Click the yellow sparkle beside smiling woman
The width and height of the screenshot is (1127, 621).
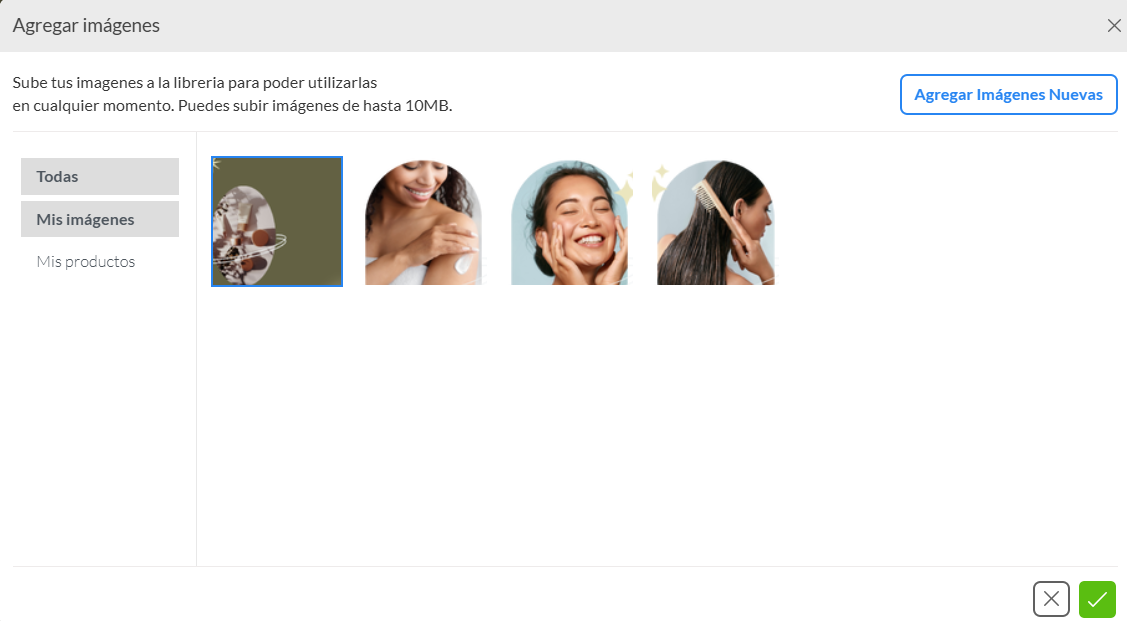click(625, 190)
